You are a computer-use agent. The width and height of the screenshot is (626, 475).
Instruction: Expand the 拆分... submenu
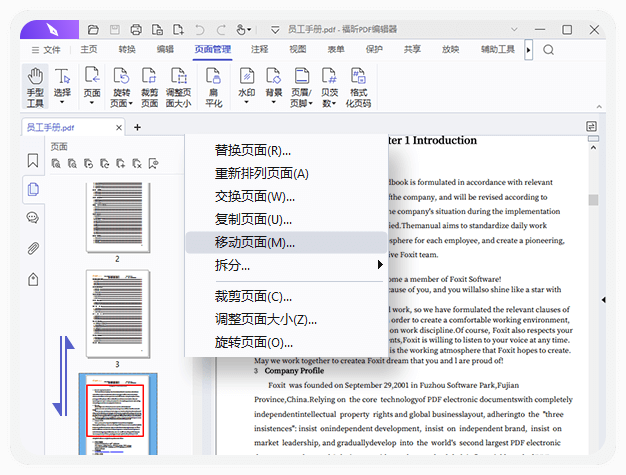click(286, 265)
